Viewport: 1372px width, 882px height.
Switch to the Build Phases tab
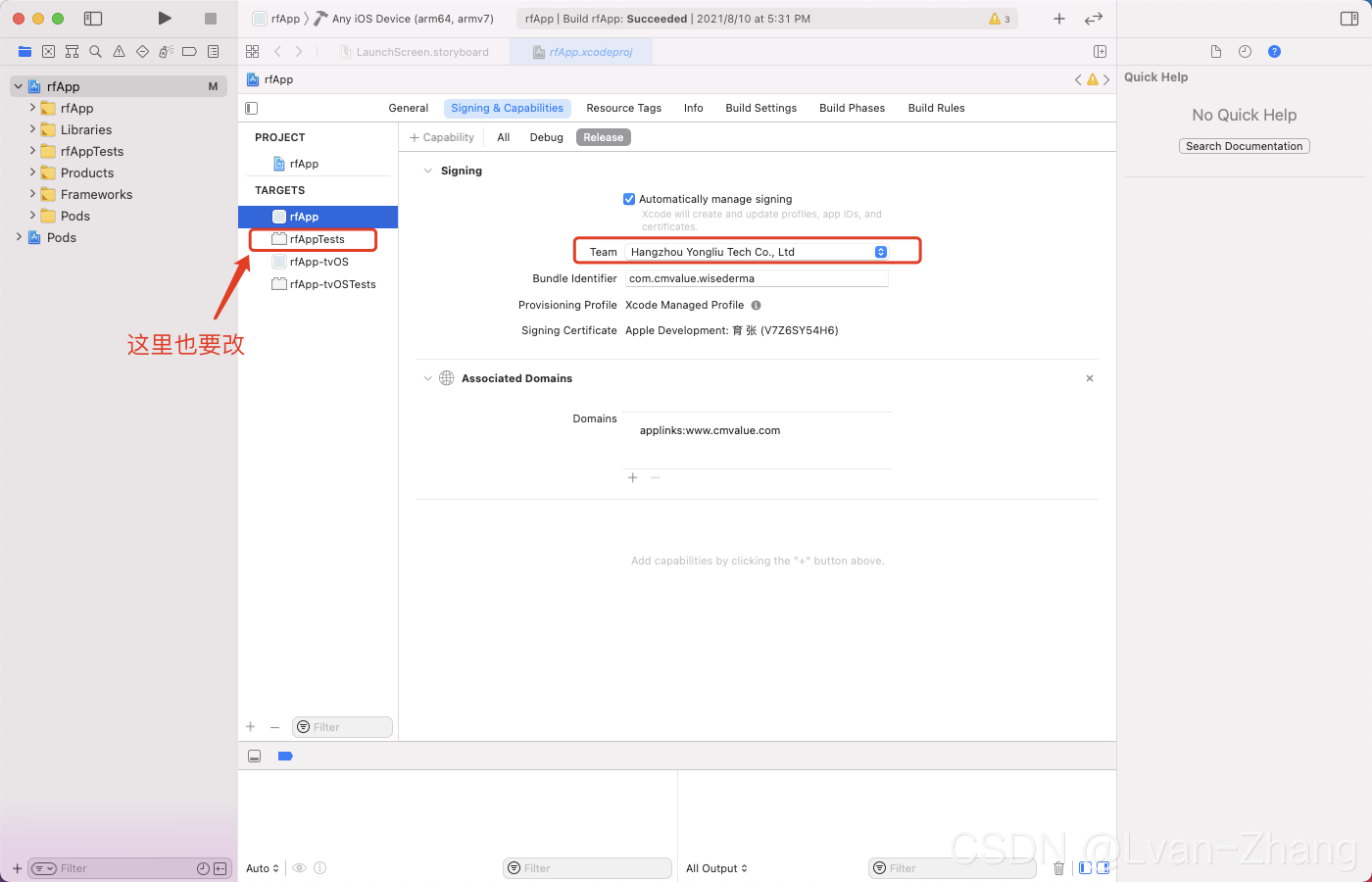853,108
